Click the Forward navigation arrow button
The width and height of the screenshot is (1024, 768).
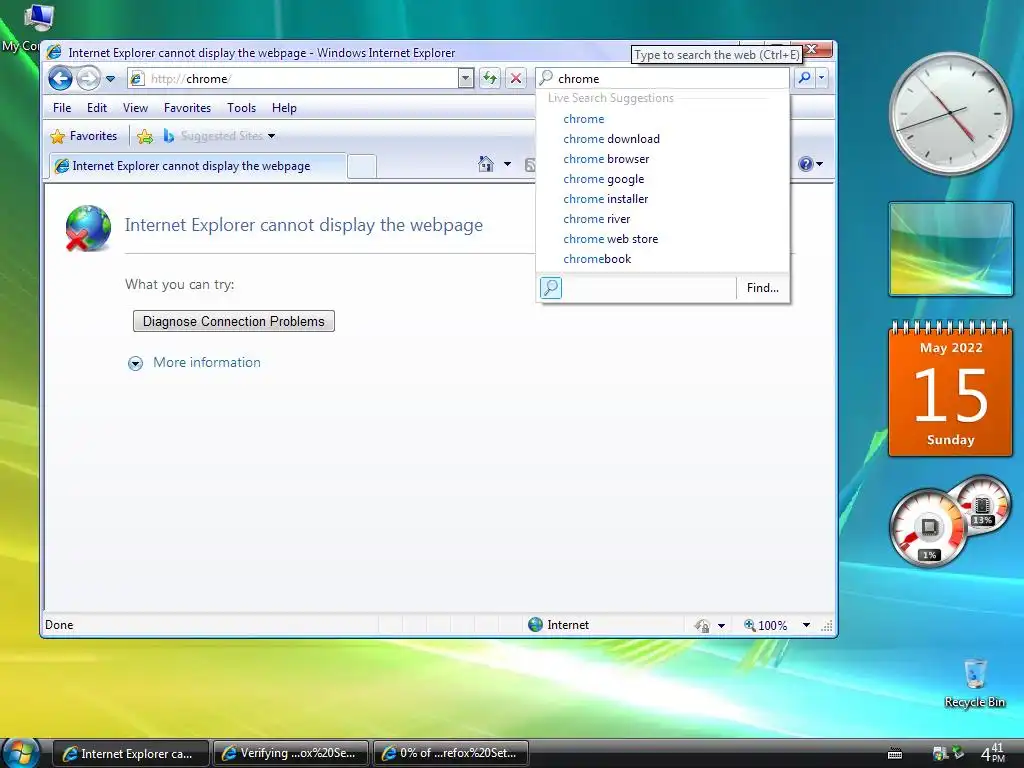click(88, 79)
